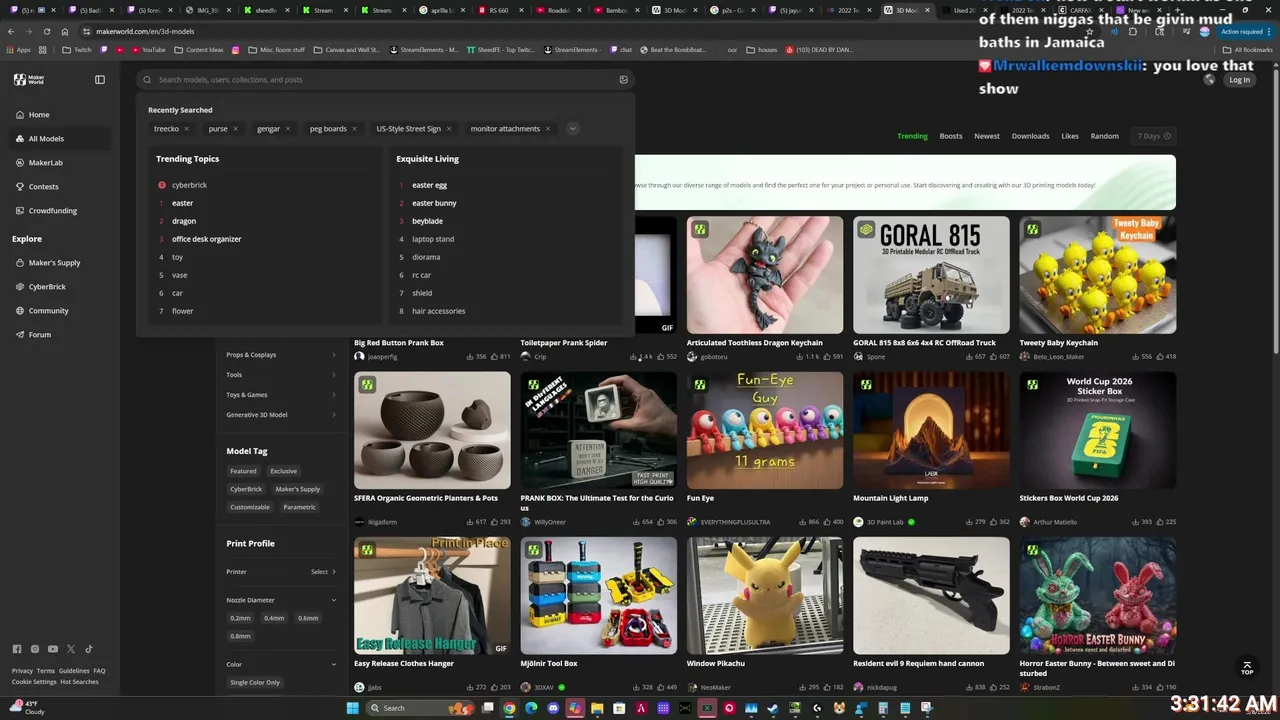1280x720 pixels.
Task: Open the Hot Searches footer link
Action: [x=79, y=682]
